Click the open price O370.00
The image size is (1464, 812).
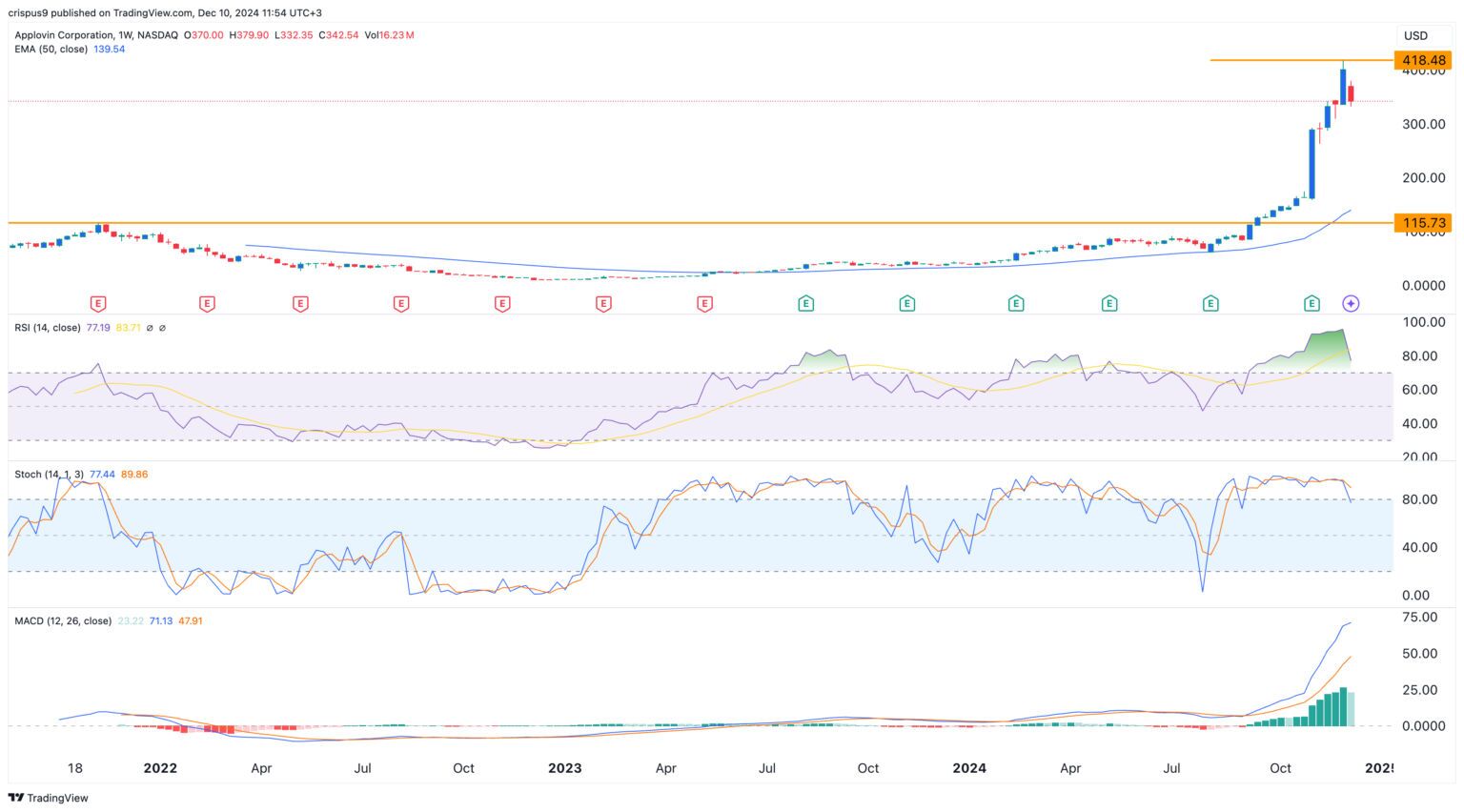coord(203,35)
